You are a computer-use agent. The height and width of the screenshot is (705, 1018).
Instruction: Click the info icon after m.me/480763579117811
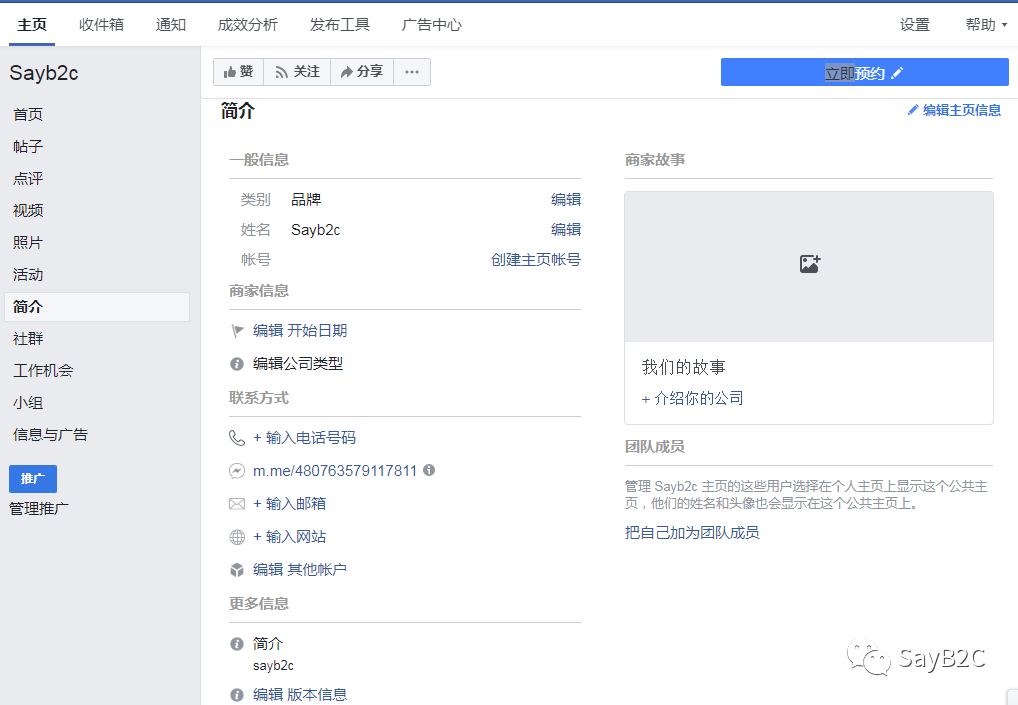click(429, 470)
